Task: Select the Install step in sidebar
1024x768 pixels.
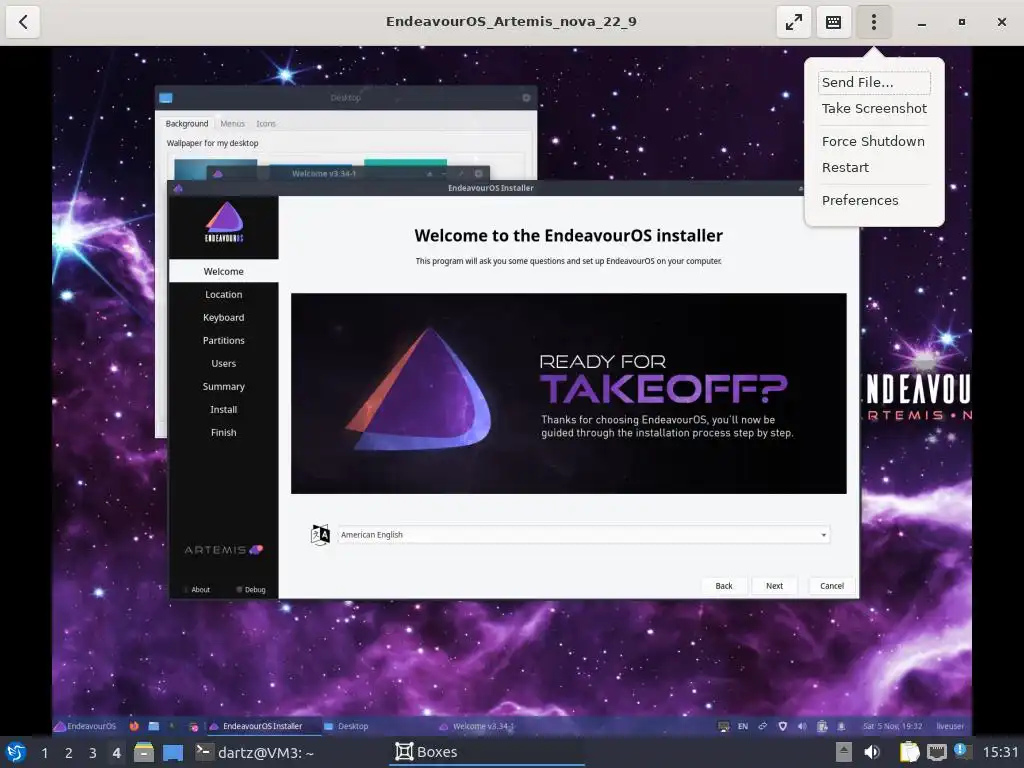Action: pyautogui.click(x=223, y=409)
